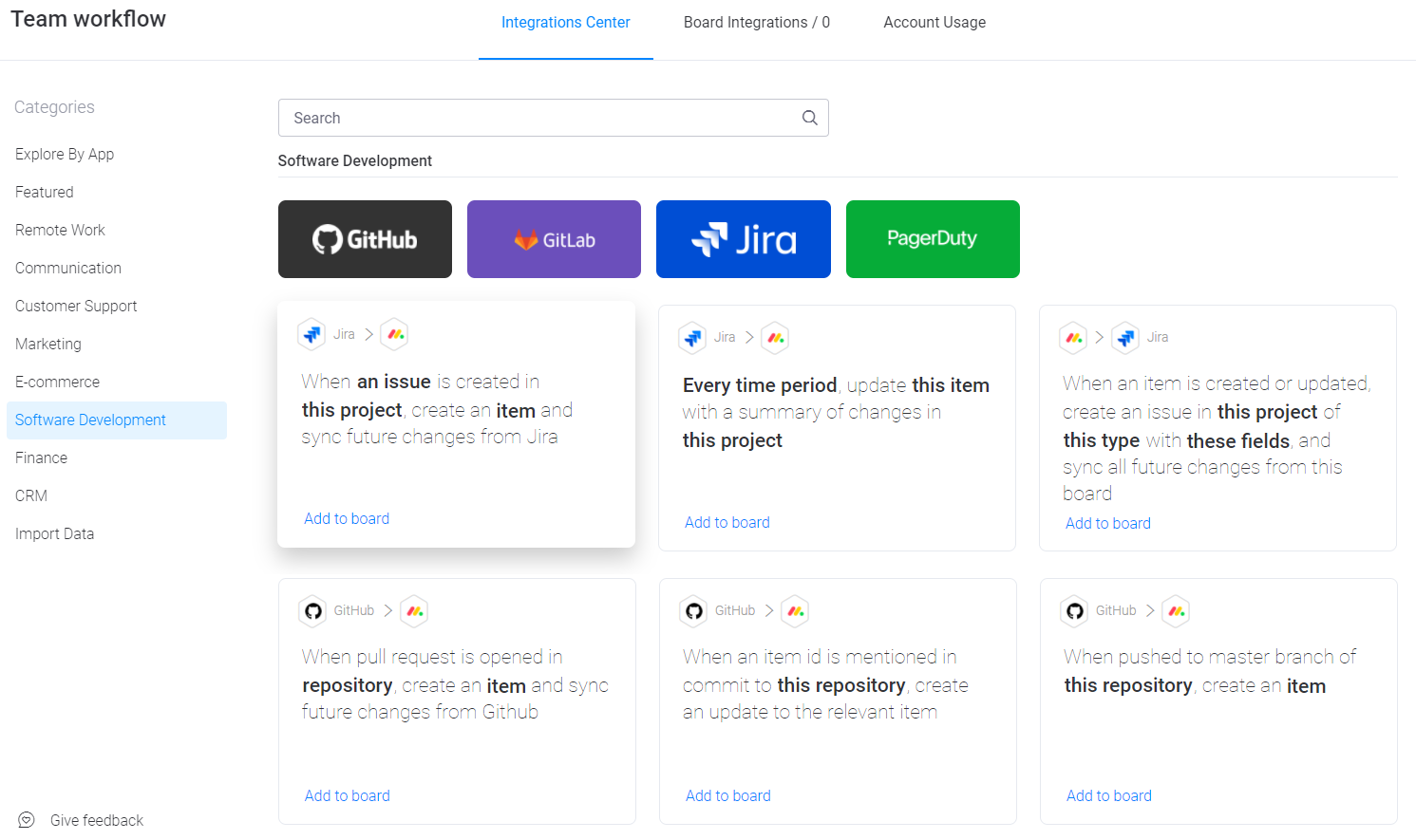The image size is (1416, 840).
Task: Switch to Board Integrations tab
Action: (757, 22)
